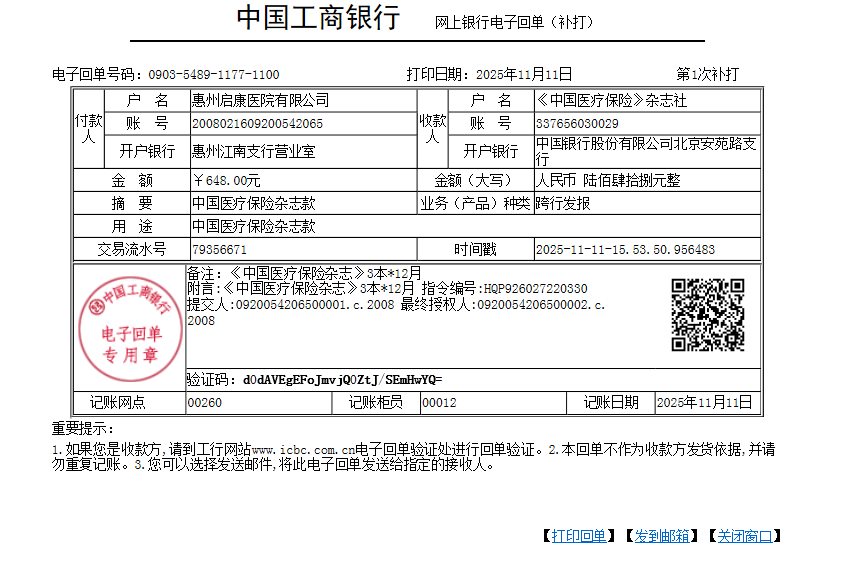Click payer account number 2008021609200542065
The width and height of the screenshot is (855, 585).
point(257,124)
